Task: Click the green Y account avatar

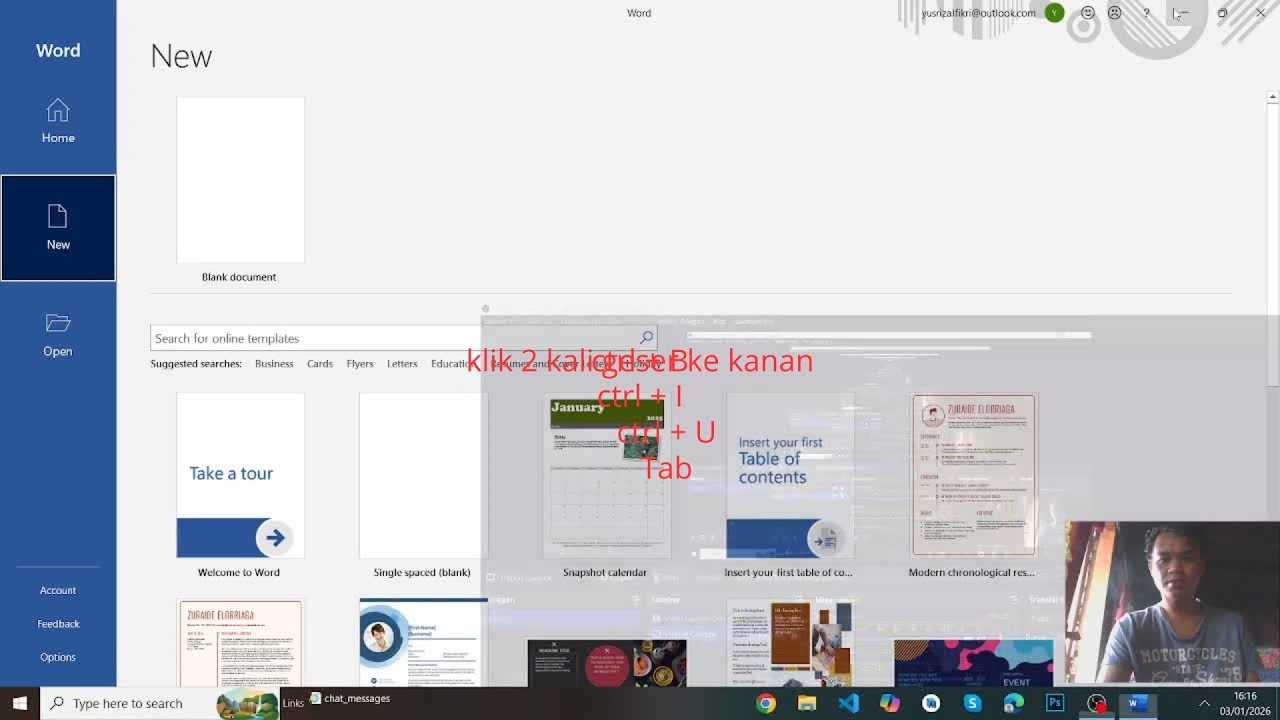Action: tap(1054, 13)
